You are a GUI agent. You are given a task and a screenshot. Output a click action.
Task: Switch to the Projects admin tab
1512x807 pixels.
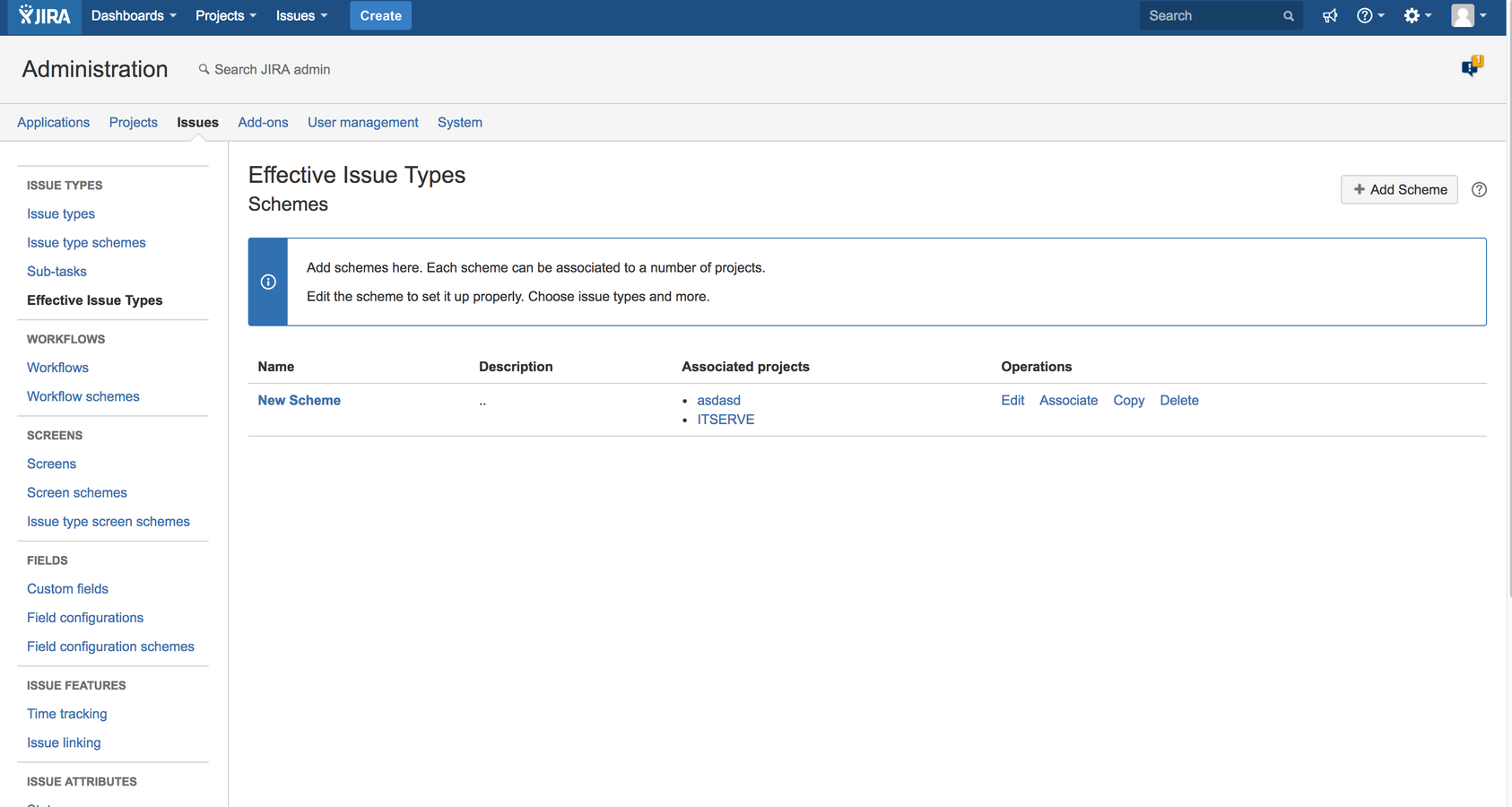(133, 122)
